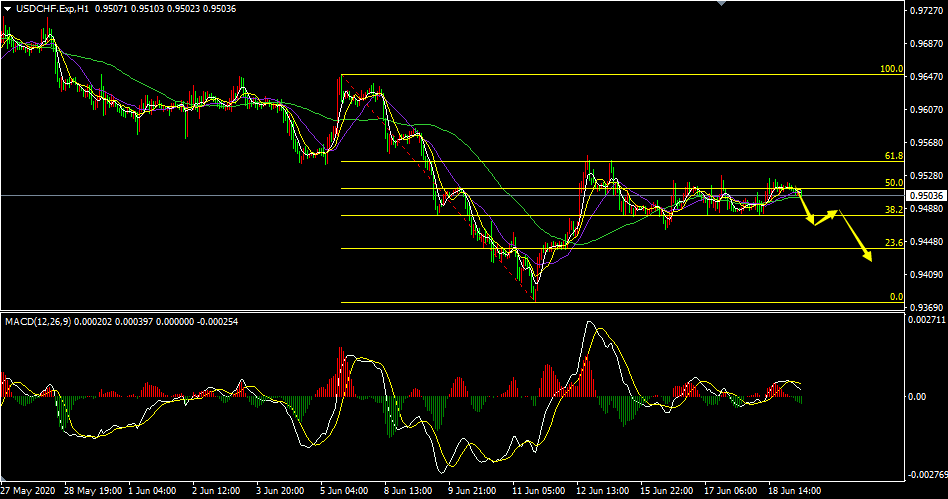Click the 100.0 Fibonacci level label
Viewport: 948px width, 499px height.
click(891, 69)
